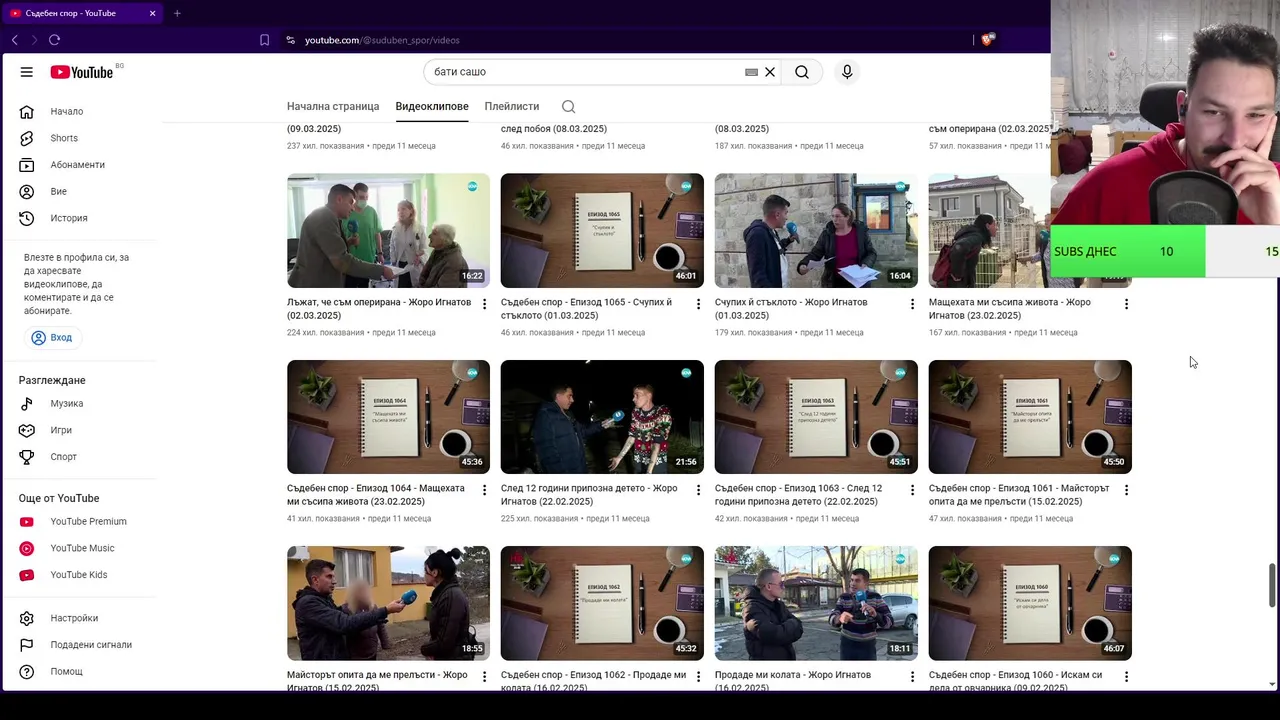Reload the page with the browser refresh icon
1280x720 pixels.
click(54, 40)
